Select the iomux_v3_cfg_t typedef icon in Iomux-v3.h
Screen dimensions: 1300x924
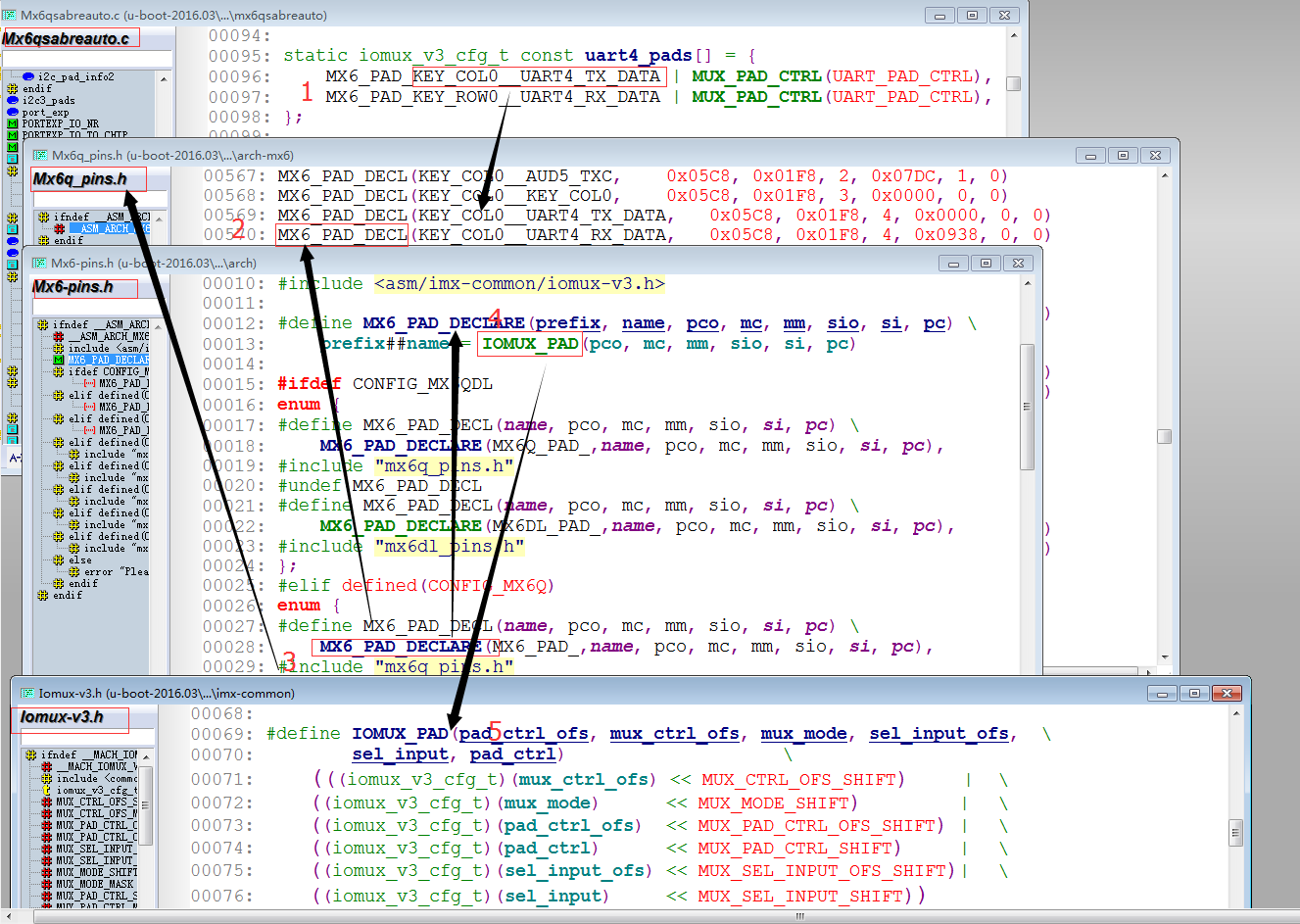47,790
